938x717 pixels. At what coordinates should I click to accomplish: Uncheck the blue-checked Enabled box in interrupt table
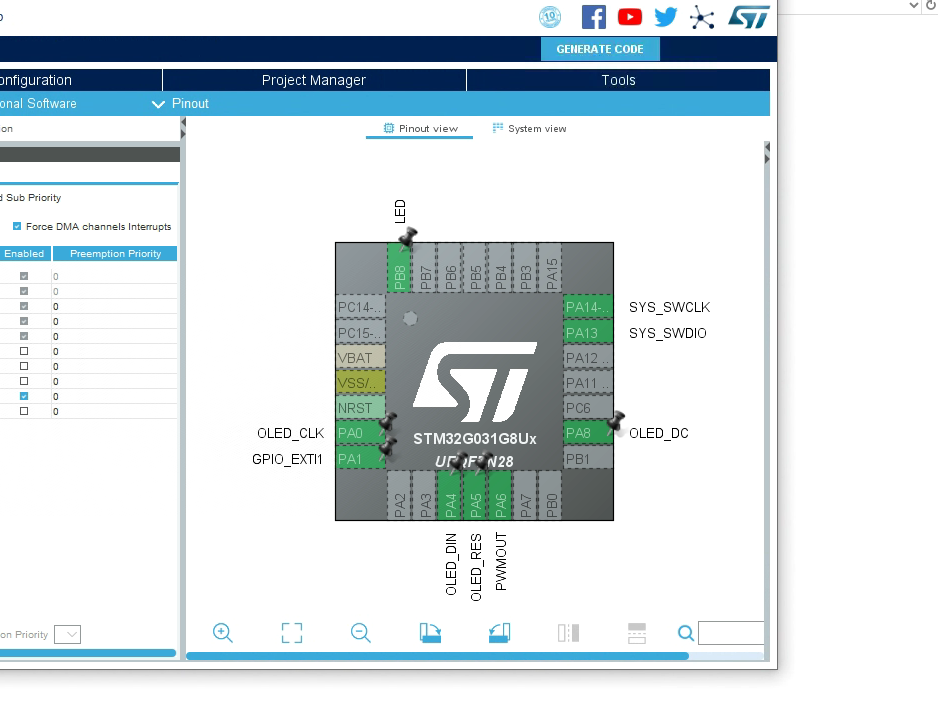coord(24,396)
